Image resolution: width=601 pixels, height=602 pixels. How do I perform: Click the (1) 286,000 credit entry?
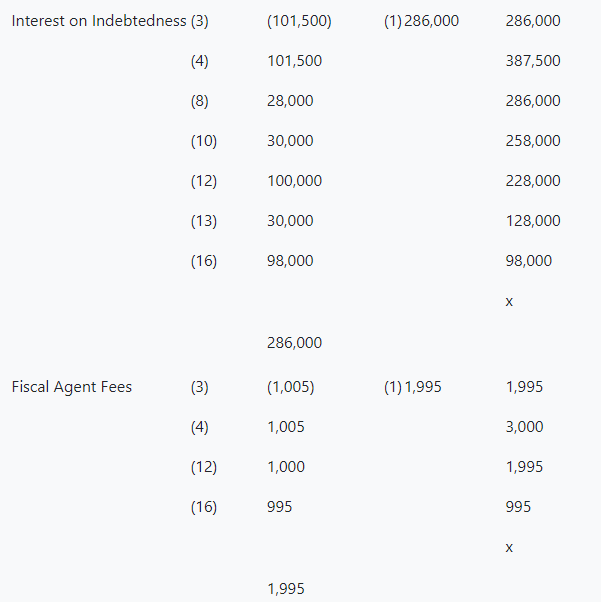coord(421,21)
